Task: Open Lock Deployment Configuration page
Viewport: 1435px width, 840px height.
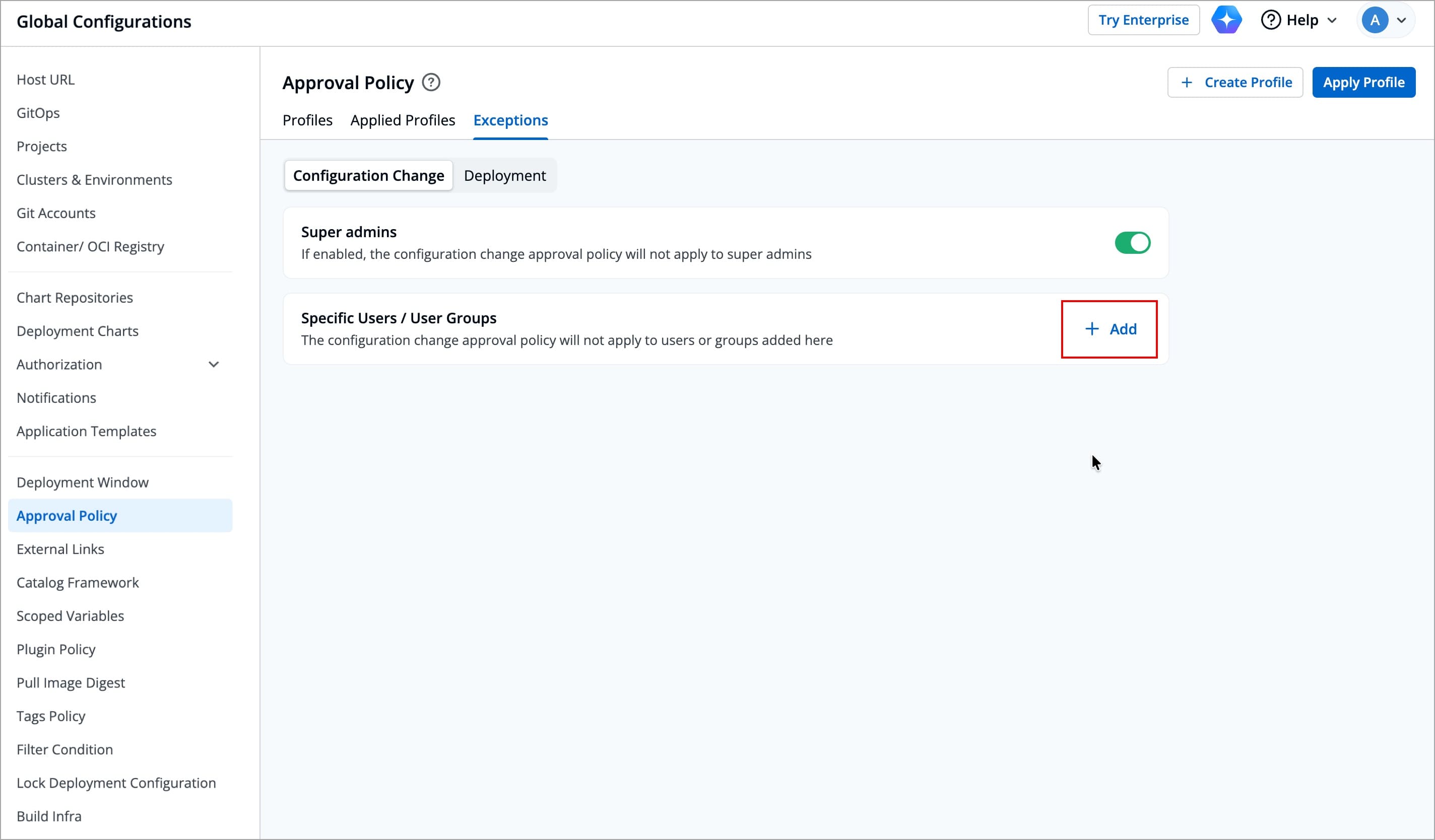Action: (x=116, y=783)
